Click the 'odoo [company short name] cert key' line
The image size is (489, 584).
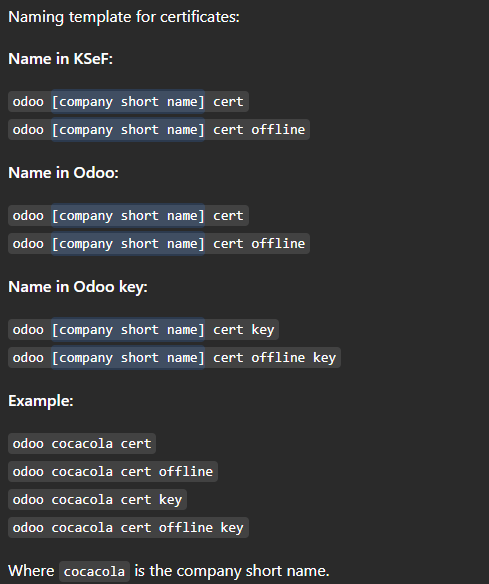(143, 330)
